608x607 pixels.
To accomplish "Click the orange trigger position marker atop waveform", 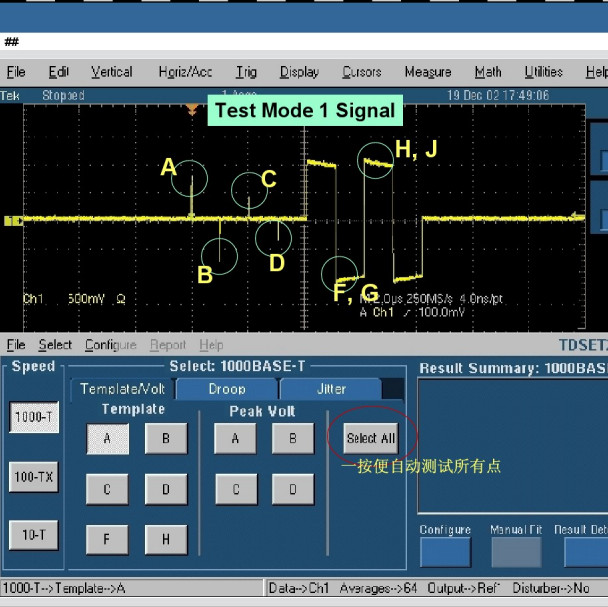I will (192, 107).
